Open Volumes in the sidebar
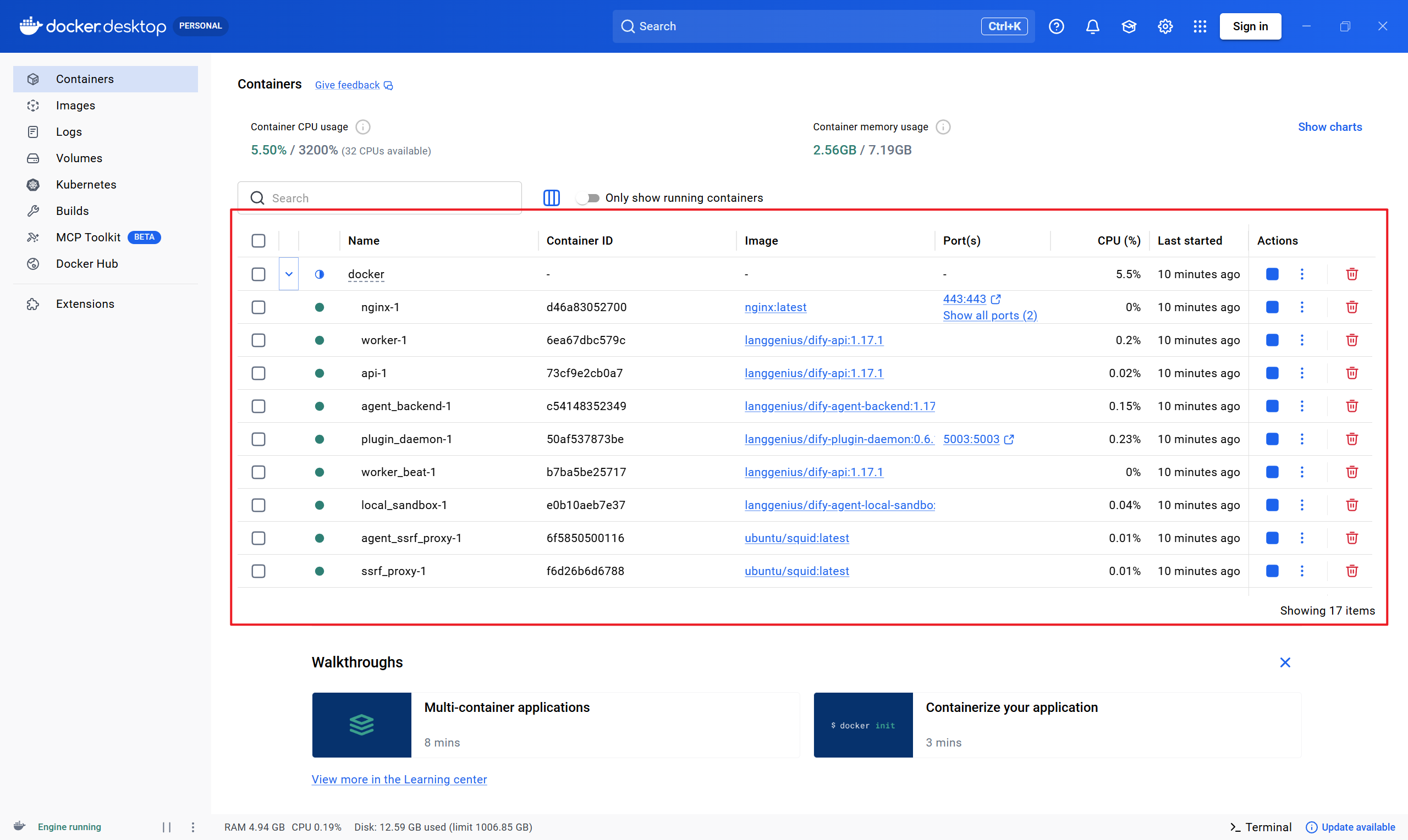This screenshot has height=840, width=1408. tap(105, 158)
